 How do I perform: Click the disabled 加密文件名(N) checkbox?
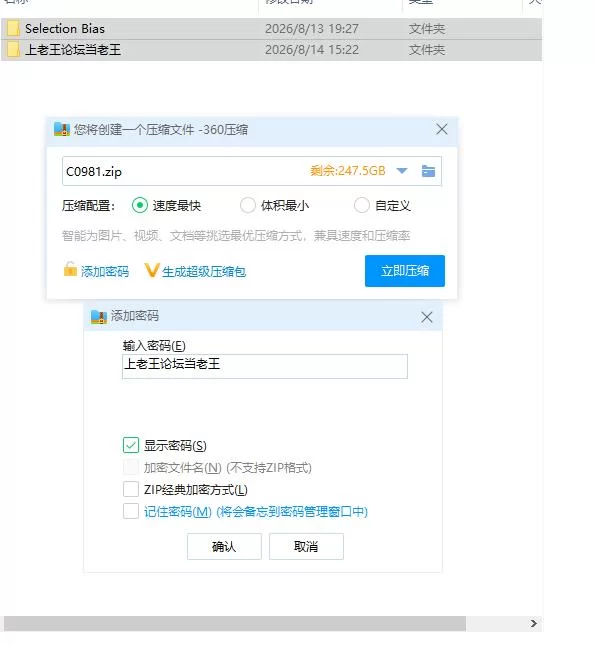131,467
